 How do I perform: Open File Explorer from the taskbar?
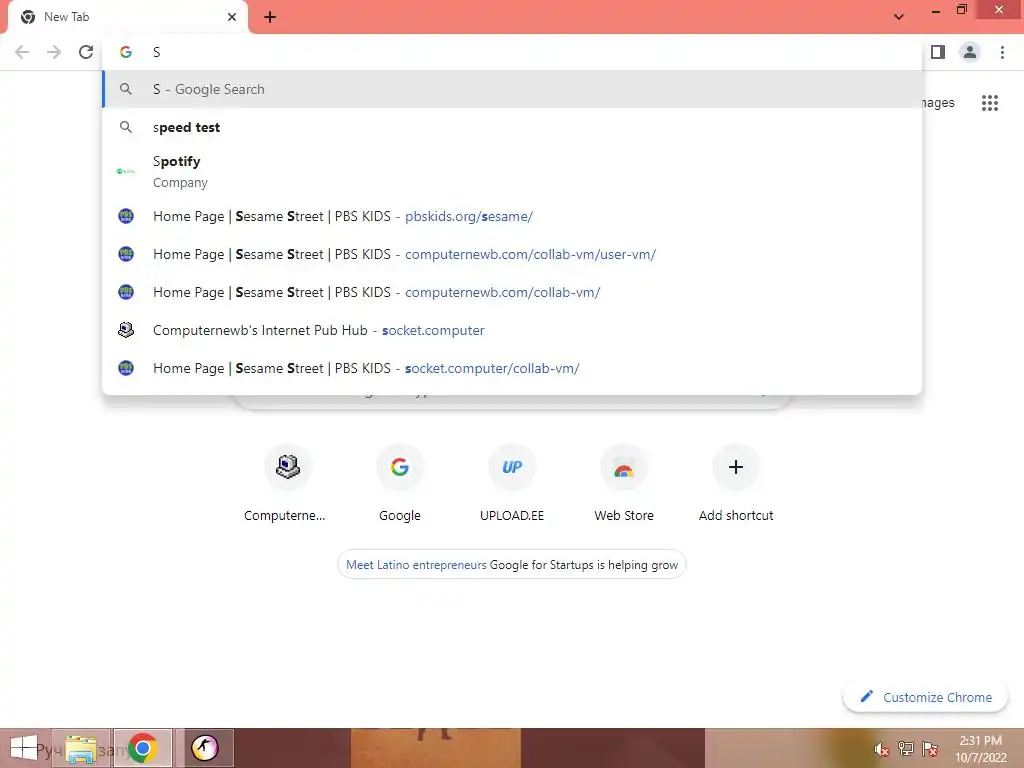point(81,748)
